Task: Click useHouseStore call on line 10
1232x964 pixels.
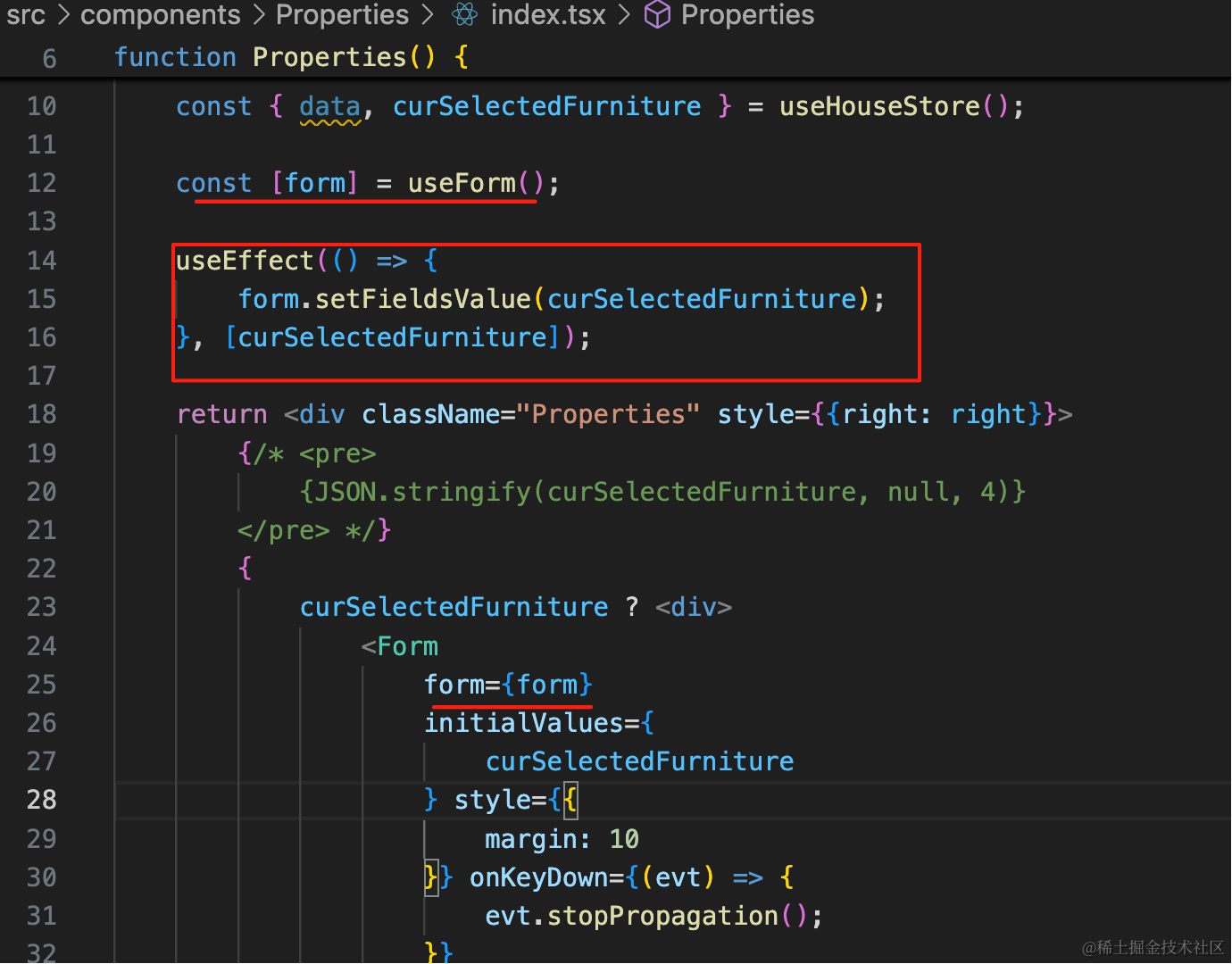Action: [894, 106]
